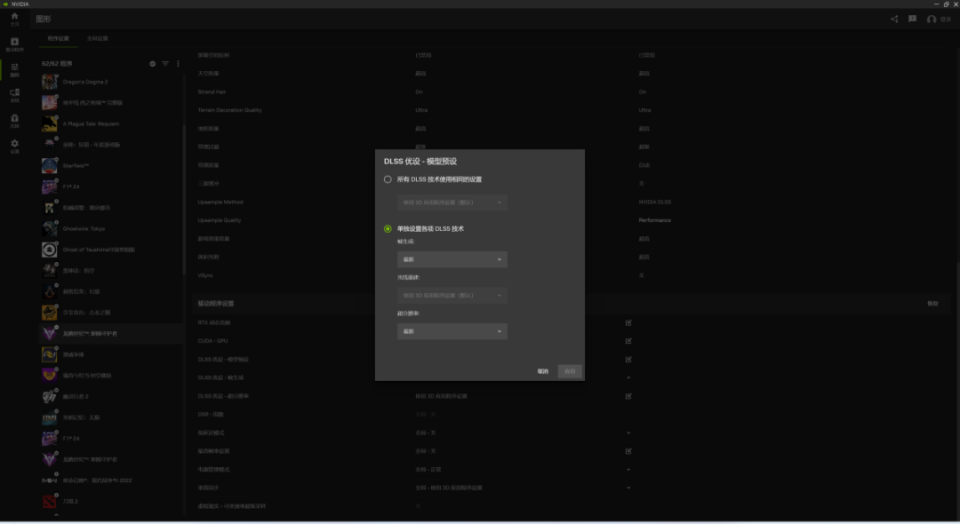Select the Graphics section sidebar icon
The width and height of the screenshot is (960, 524).
click(15, 70)
